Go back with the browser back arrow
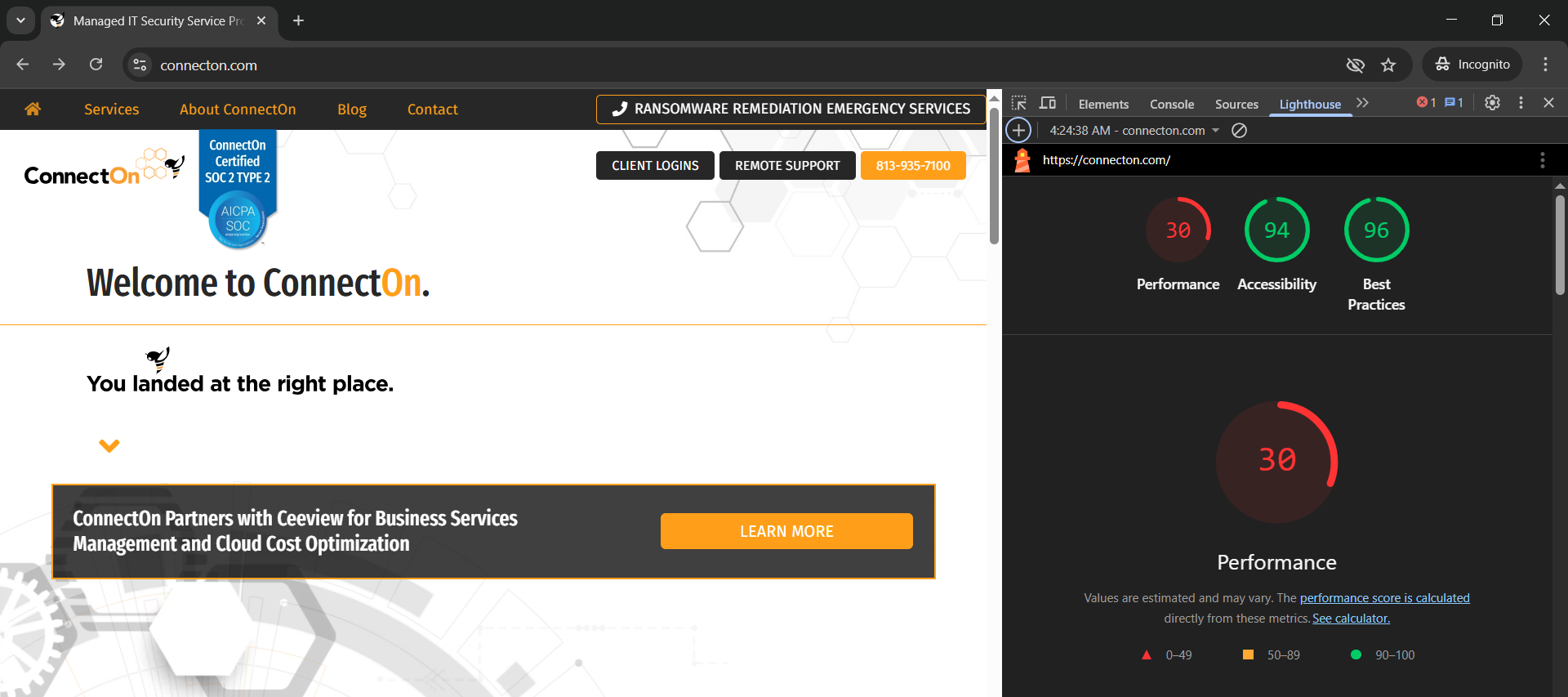Viewport: 1568px width, 697px height. (23, 65)
